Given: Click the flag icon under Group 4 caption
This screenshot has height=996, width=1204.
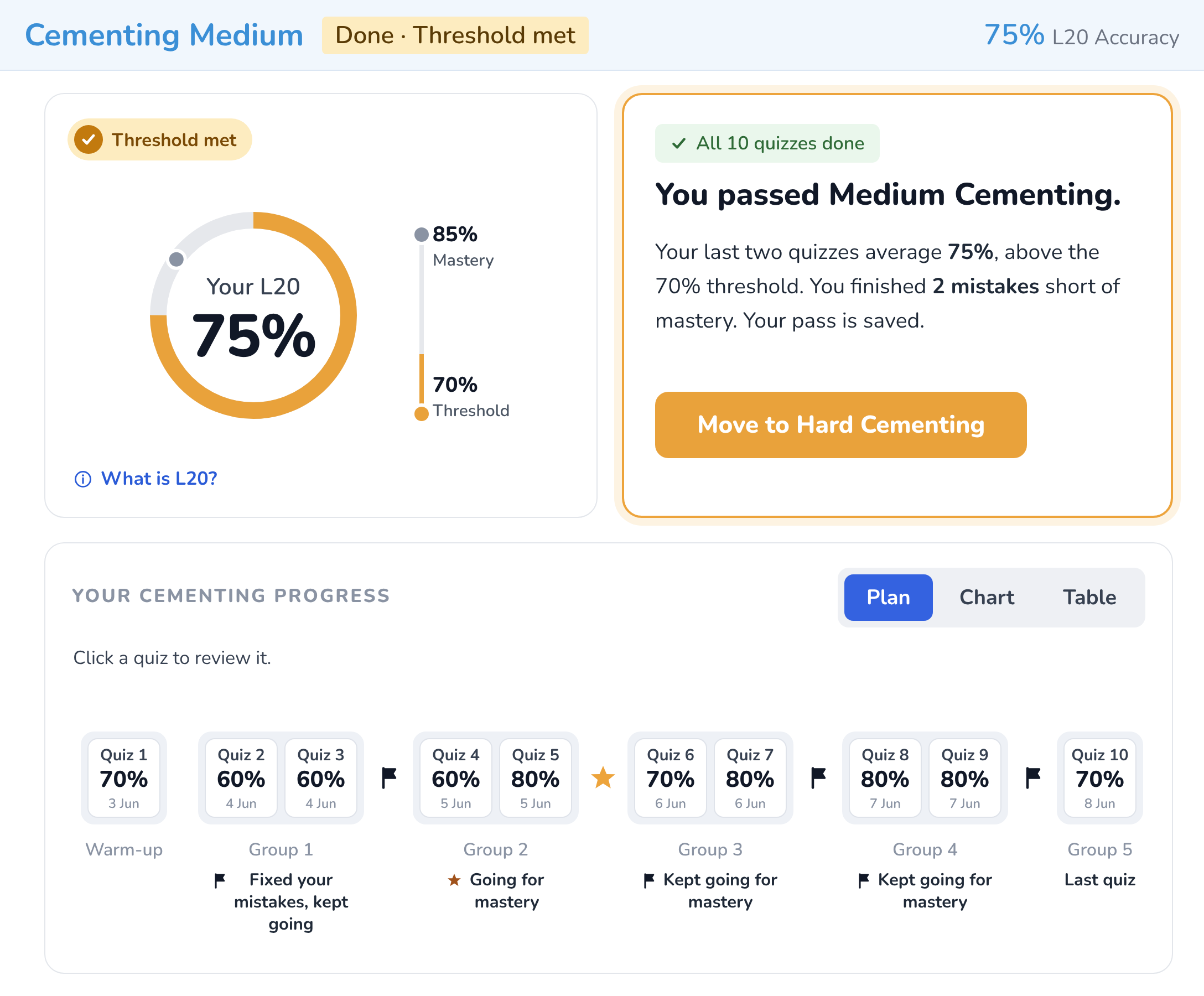Looking at the screenshot, I should (x=864, y=880).
